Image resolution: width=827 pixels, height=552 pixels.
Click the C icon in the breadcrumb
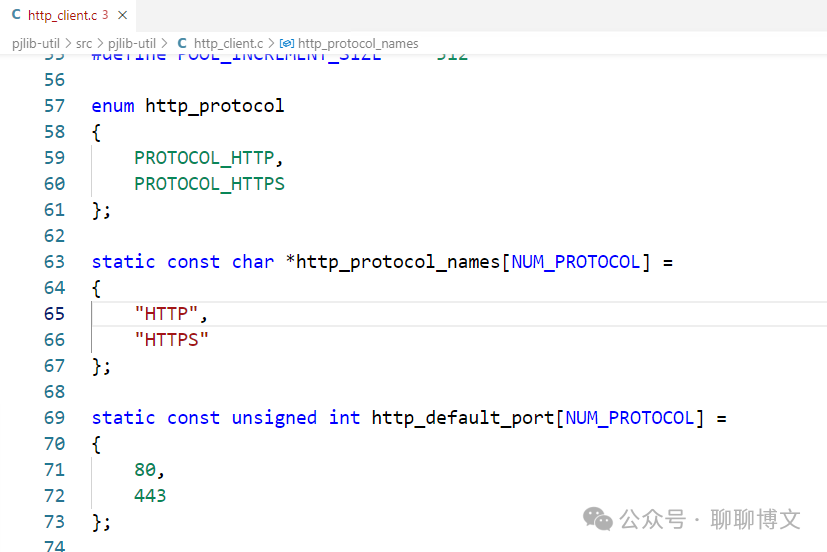(x=182, y=43)
